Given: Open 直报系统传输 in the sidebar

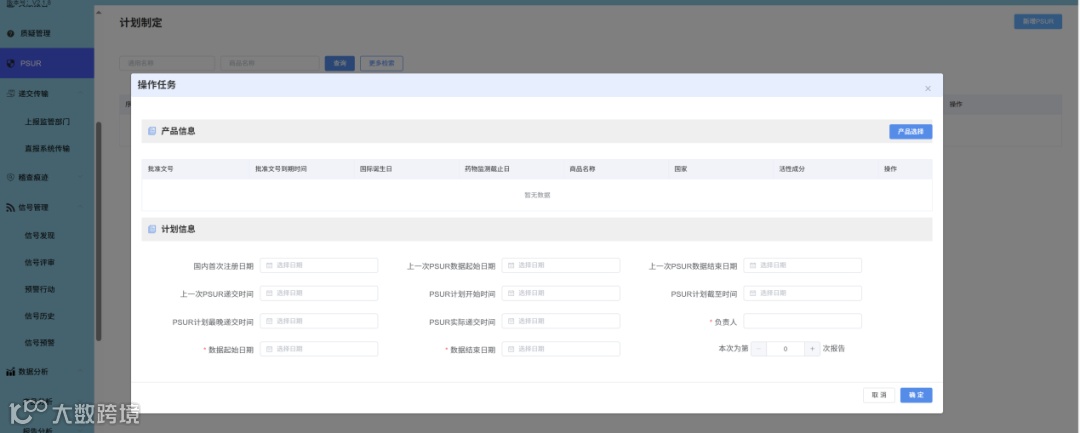Looking at the screenshot, I should 47,149.
